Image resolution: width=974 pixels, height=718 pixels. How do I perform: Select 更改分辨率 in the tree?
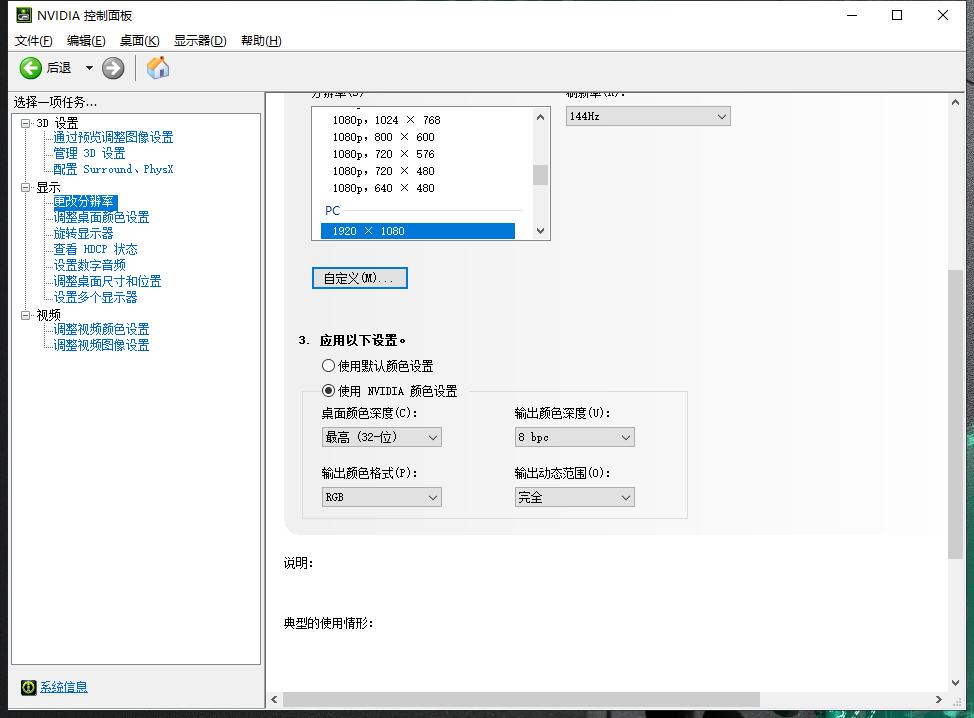[x=84, y=202]
